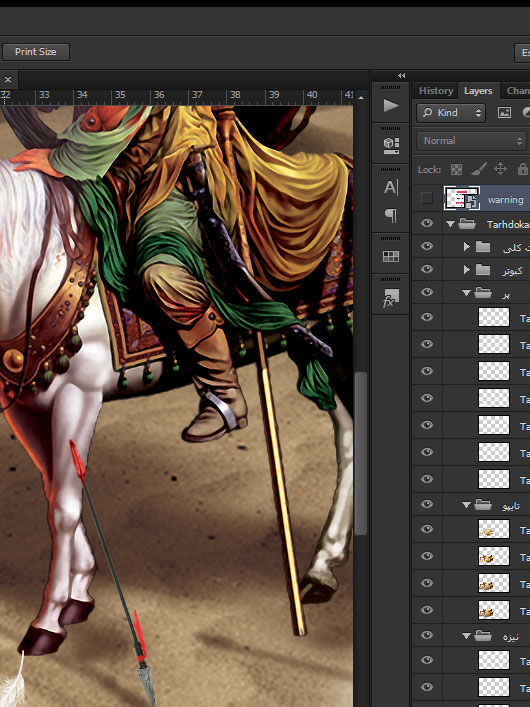Hide the نیزه group
Image resolution: width=530 pixels, height=707 pixels.
(x=427, y=635)
